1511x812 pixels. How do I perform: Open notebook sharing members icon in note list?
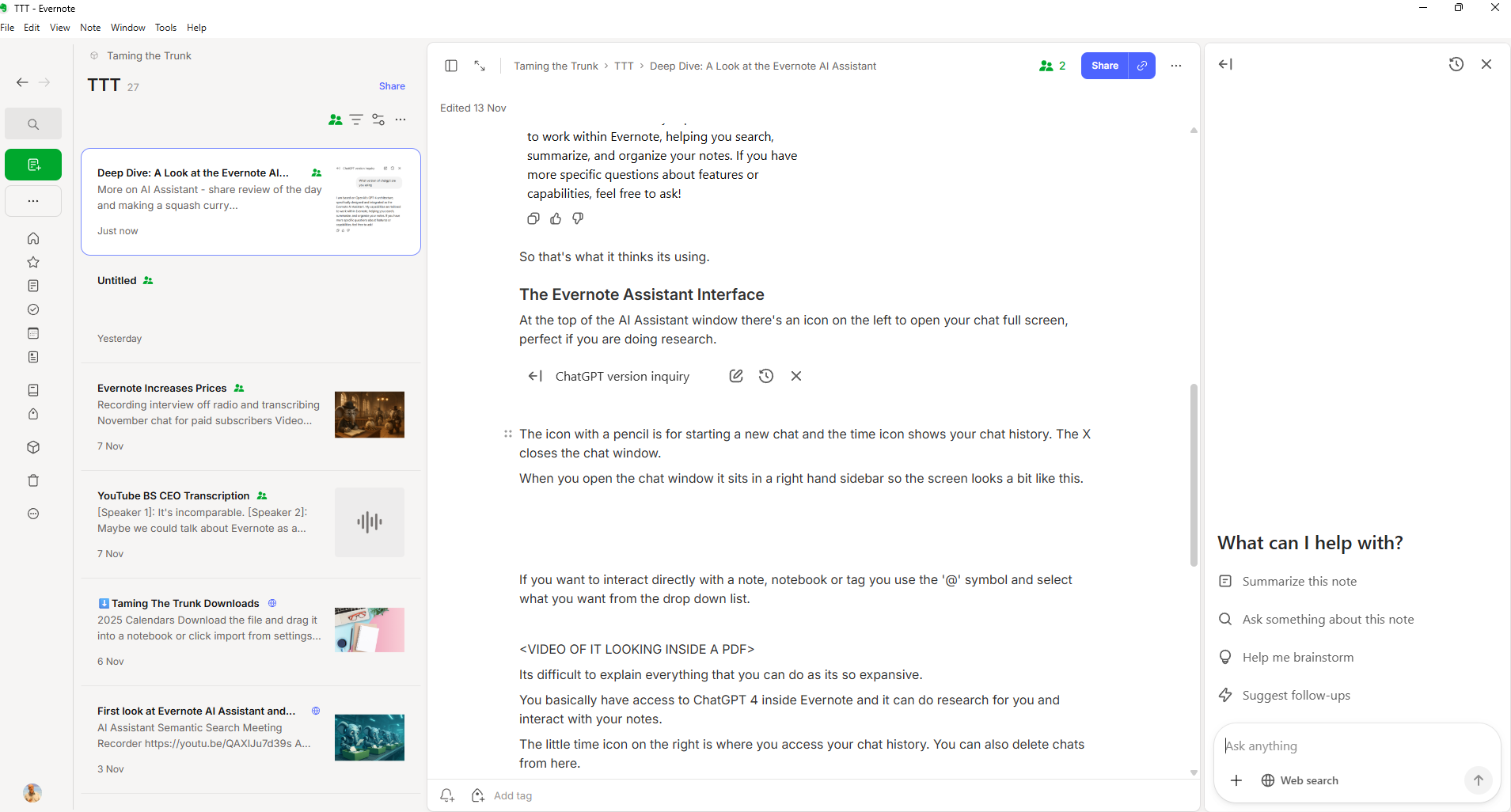point(336,120)
